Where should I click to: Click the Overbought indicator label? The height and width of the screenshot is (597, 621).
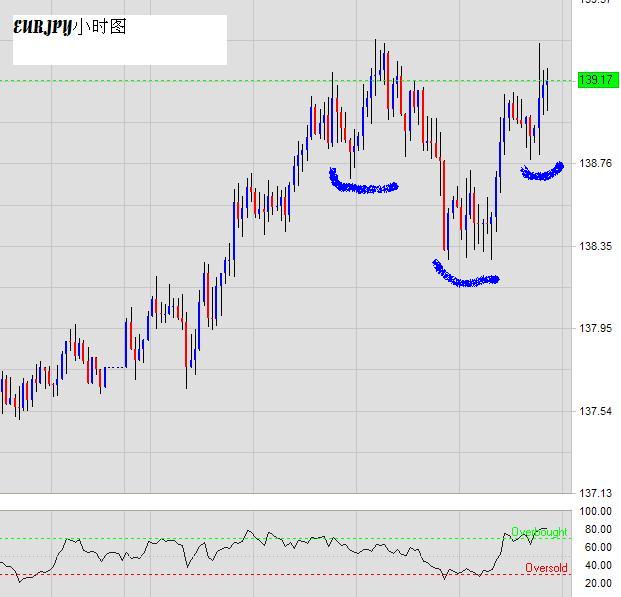(x=539, y=532)
